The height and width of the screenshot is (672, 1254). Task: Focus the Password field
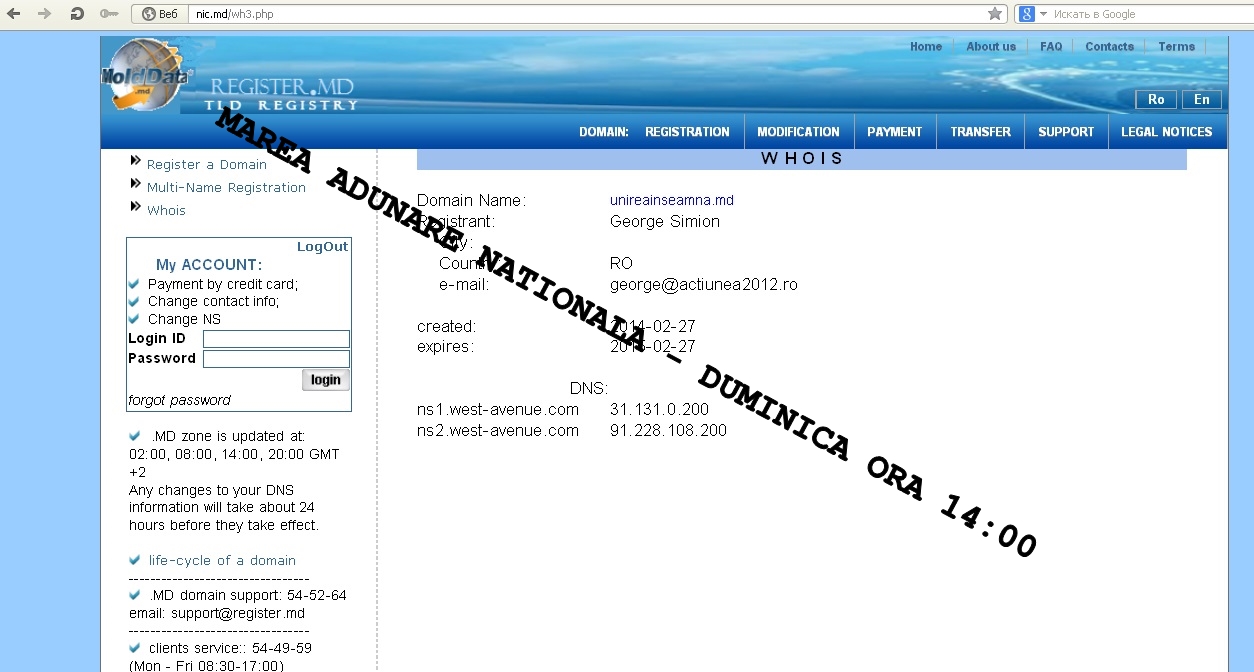click(x=276, y=359)
